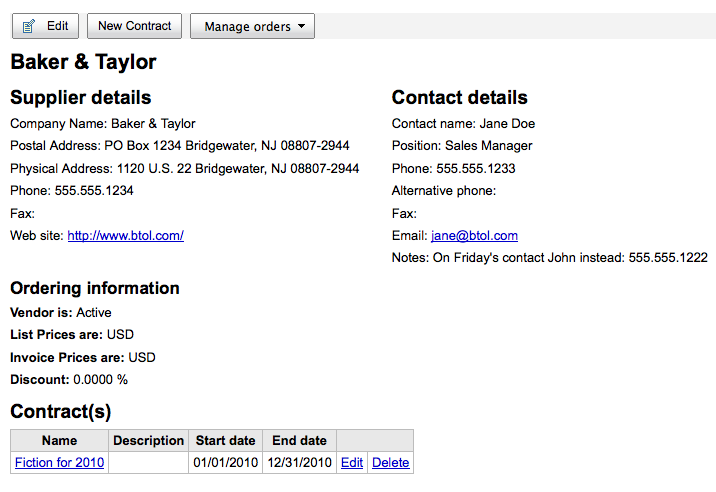Expand the Manage orders dropdown
The image size is (716, 492).
pos(253,26)
